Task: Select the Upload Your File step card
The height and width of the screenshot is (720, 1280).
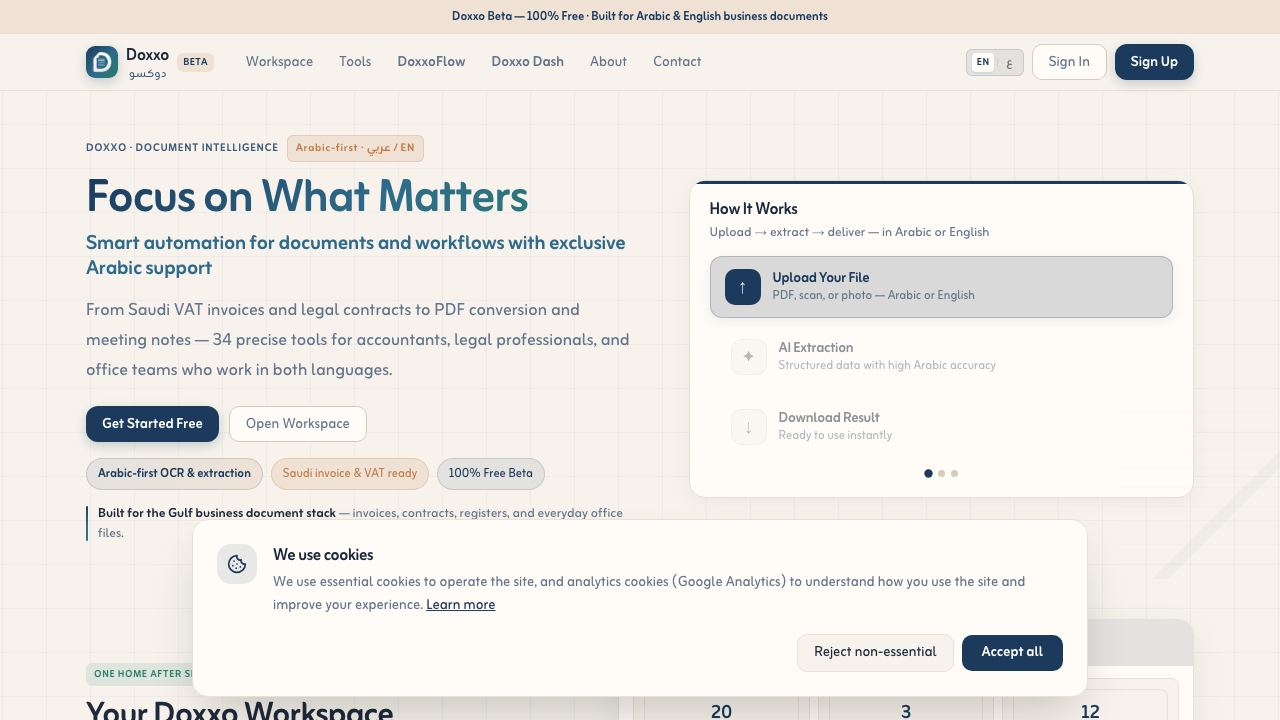Action: [x=941, y=287]
